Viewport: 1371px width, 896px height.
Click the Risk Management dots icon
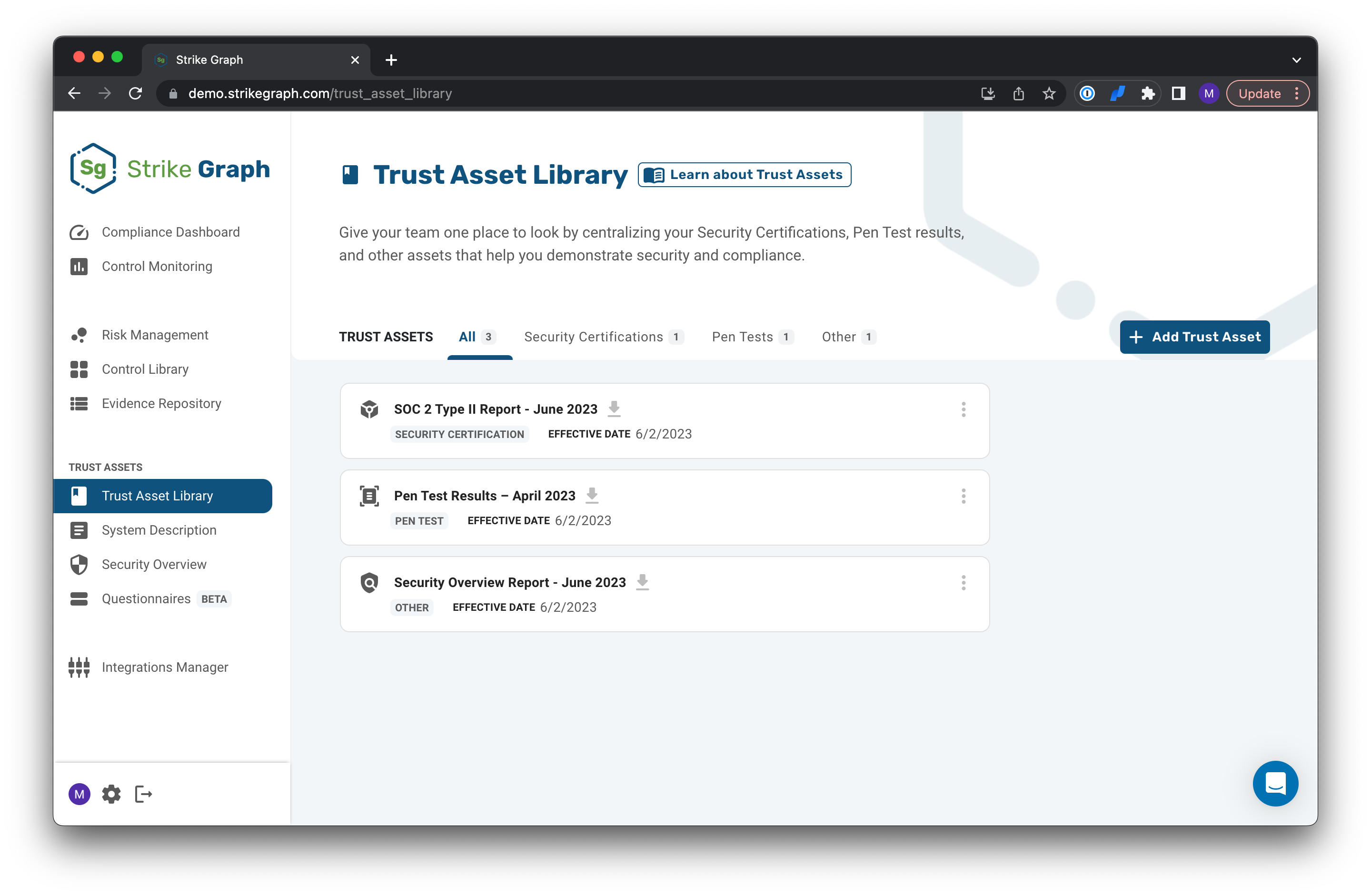tap(79, 335)
